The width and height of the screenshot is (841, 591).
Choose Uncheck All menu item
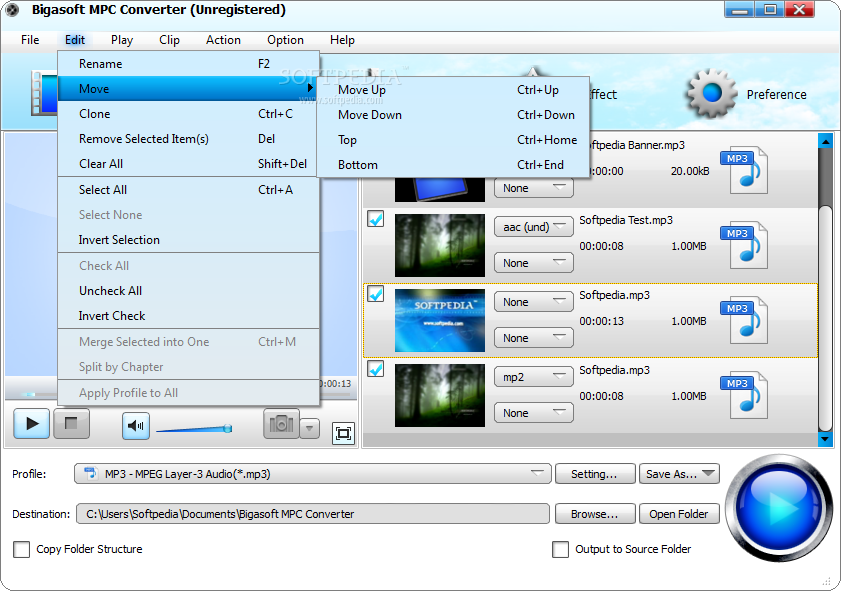pos(188,291)
